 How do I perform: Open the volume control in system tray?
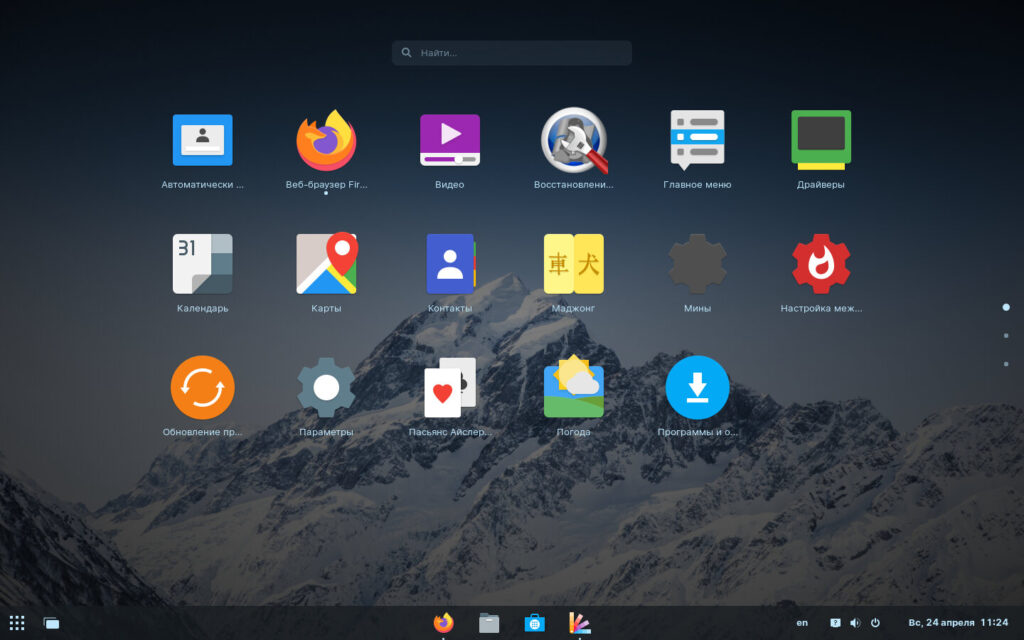pos(855,623)
